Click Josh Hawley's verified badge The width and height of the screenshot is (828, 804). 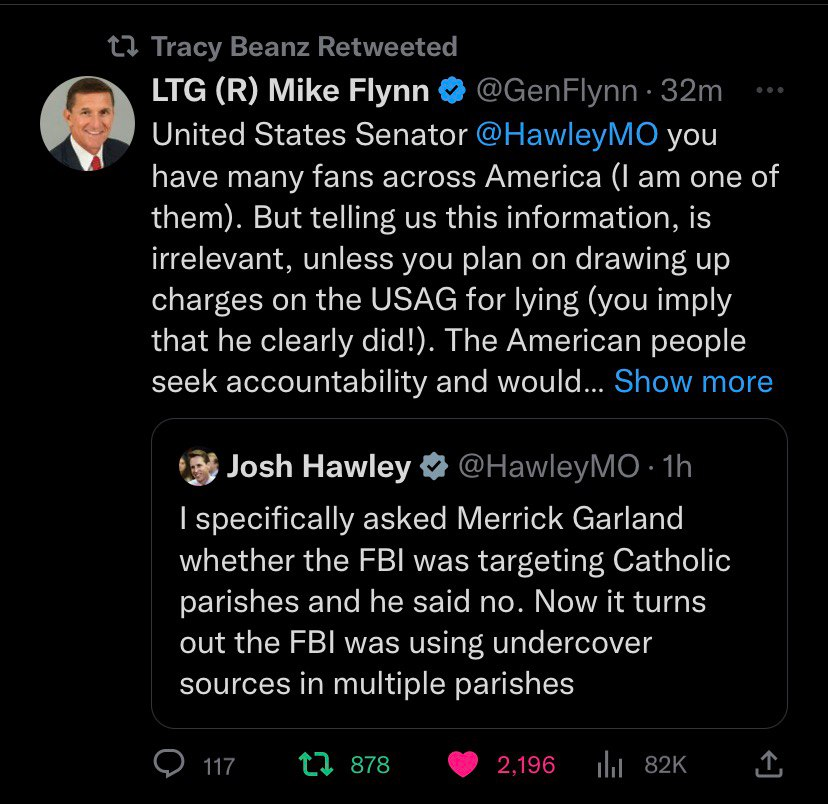coord(433,466)
